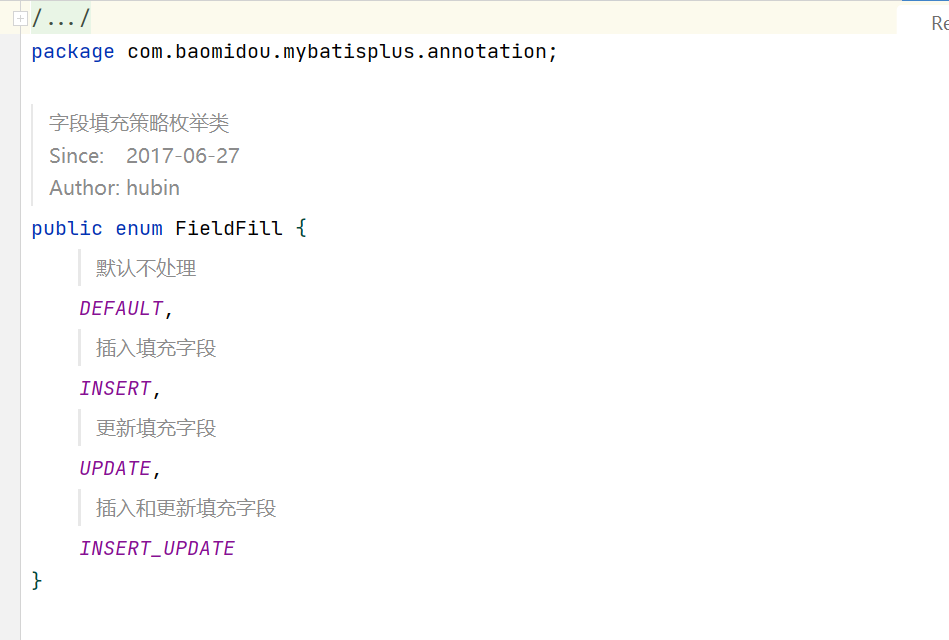949x640 pixels.
Task: Click the 默认不处理 doc comment
Action: [146, 268]
